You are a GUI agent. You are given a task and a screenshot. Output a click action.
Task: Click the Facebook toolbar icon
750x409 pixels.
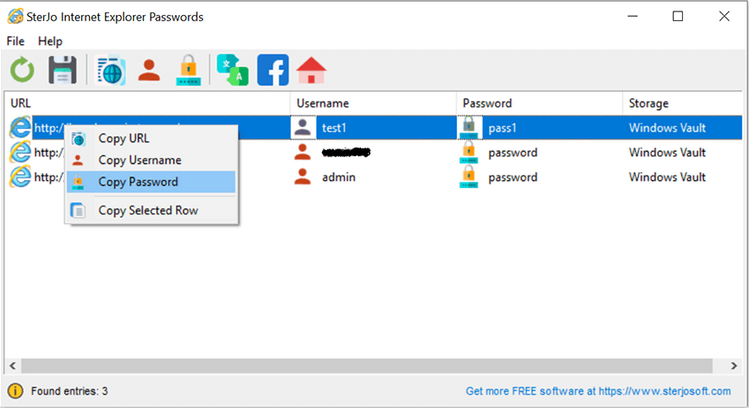273,70
